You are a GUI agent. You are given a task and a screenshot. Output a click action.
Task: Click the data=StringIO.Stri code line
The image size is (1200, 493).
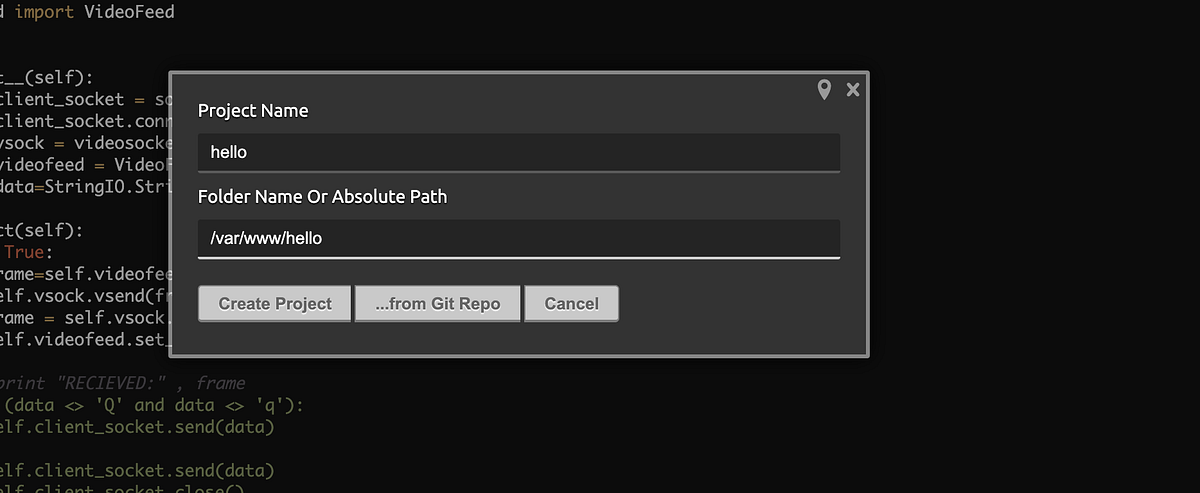[84, 187]
